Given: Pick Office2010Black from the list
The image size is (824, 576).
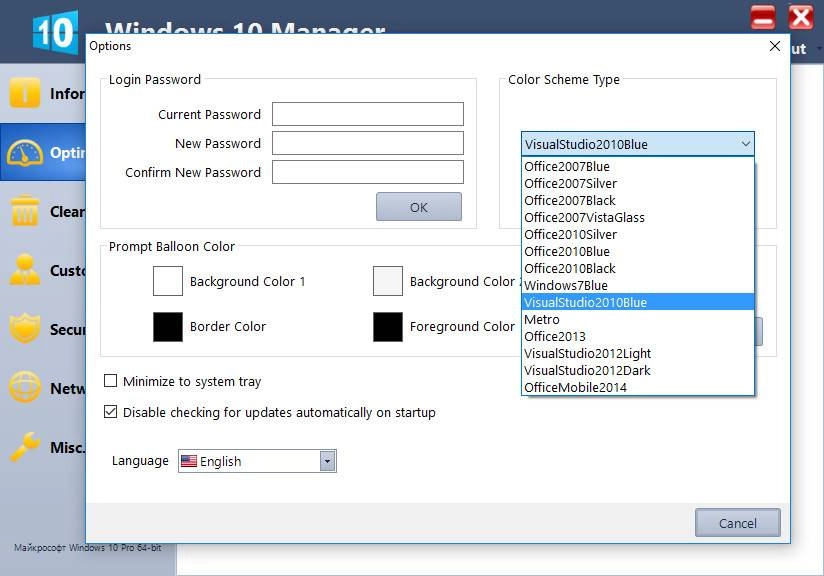Looking at the screenshot, I should tap(638, 269).
